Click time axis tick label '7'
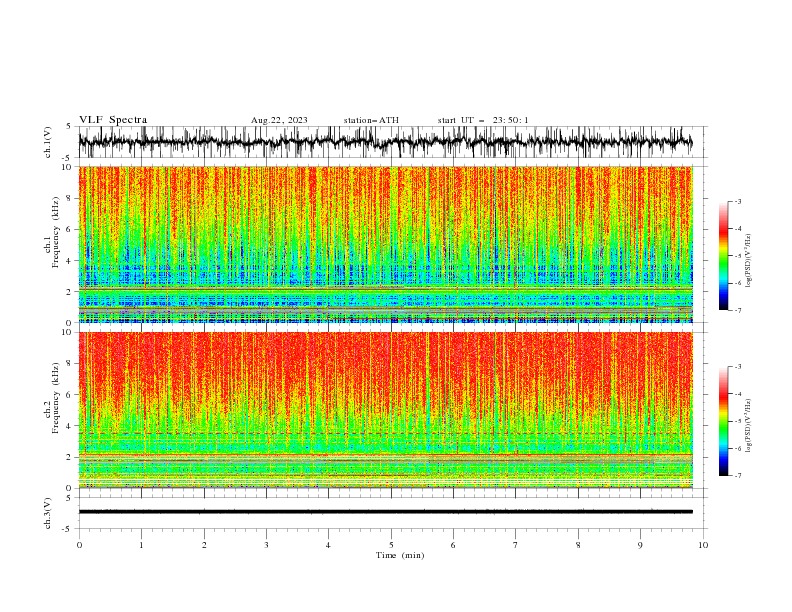 point(516,545)
